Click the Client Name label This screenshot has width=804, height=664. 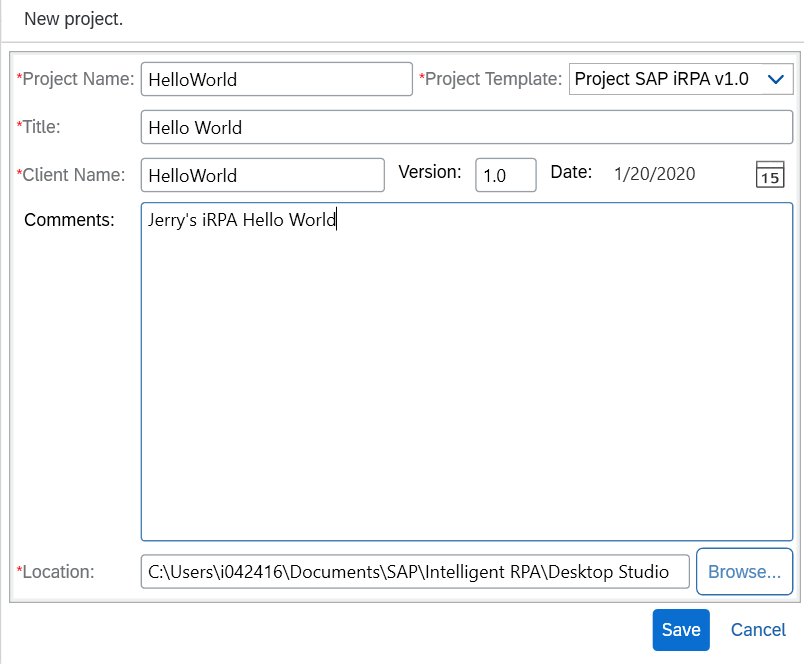click(x=73, y=175)
